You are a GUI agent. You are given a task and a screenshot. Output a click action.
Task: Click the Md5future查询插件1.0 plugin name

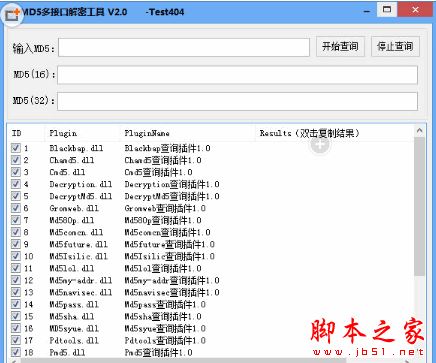coord(170,244)
